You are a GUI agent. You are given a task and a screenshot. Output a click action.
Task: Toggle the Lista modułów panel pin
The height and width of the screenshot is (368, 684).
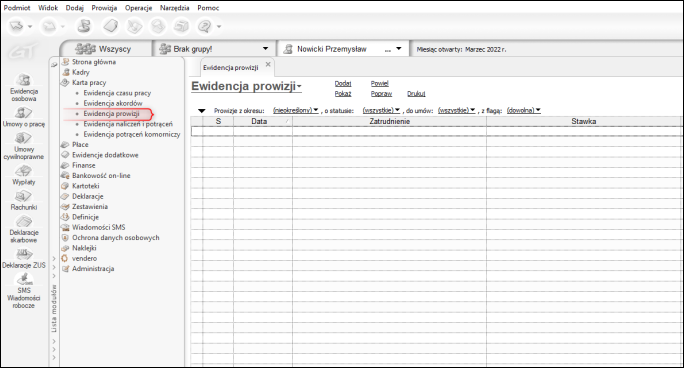(x=54, y=65)
